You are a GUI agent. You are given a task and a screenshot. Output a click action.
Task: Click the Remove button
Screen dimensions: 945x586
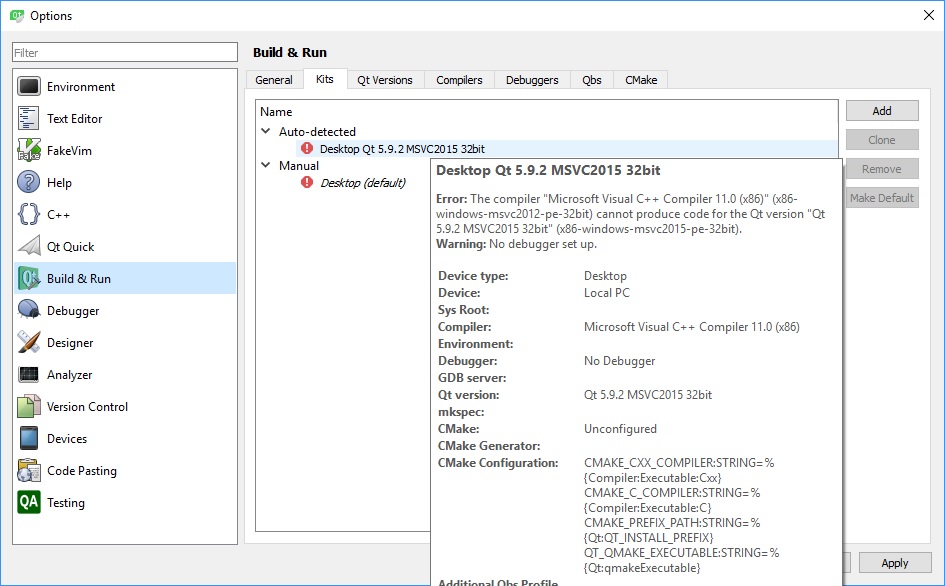click(x=882, y=169)
